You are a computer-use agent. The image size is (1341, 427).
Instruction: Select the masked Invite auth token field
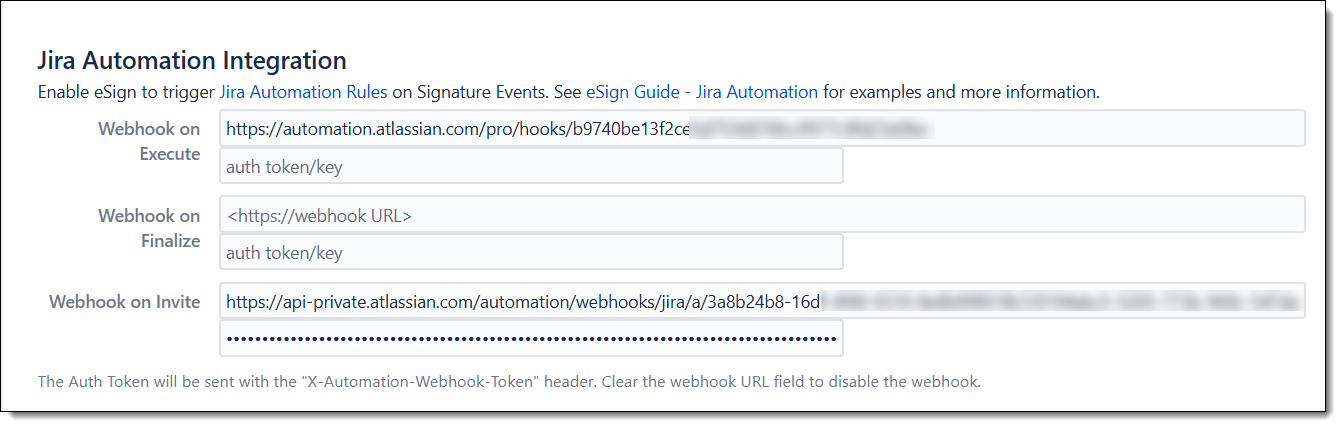tap(530, 338)
